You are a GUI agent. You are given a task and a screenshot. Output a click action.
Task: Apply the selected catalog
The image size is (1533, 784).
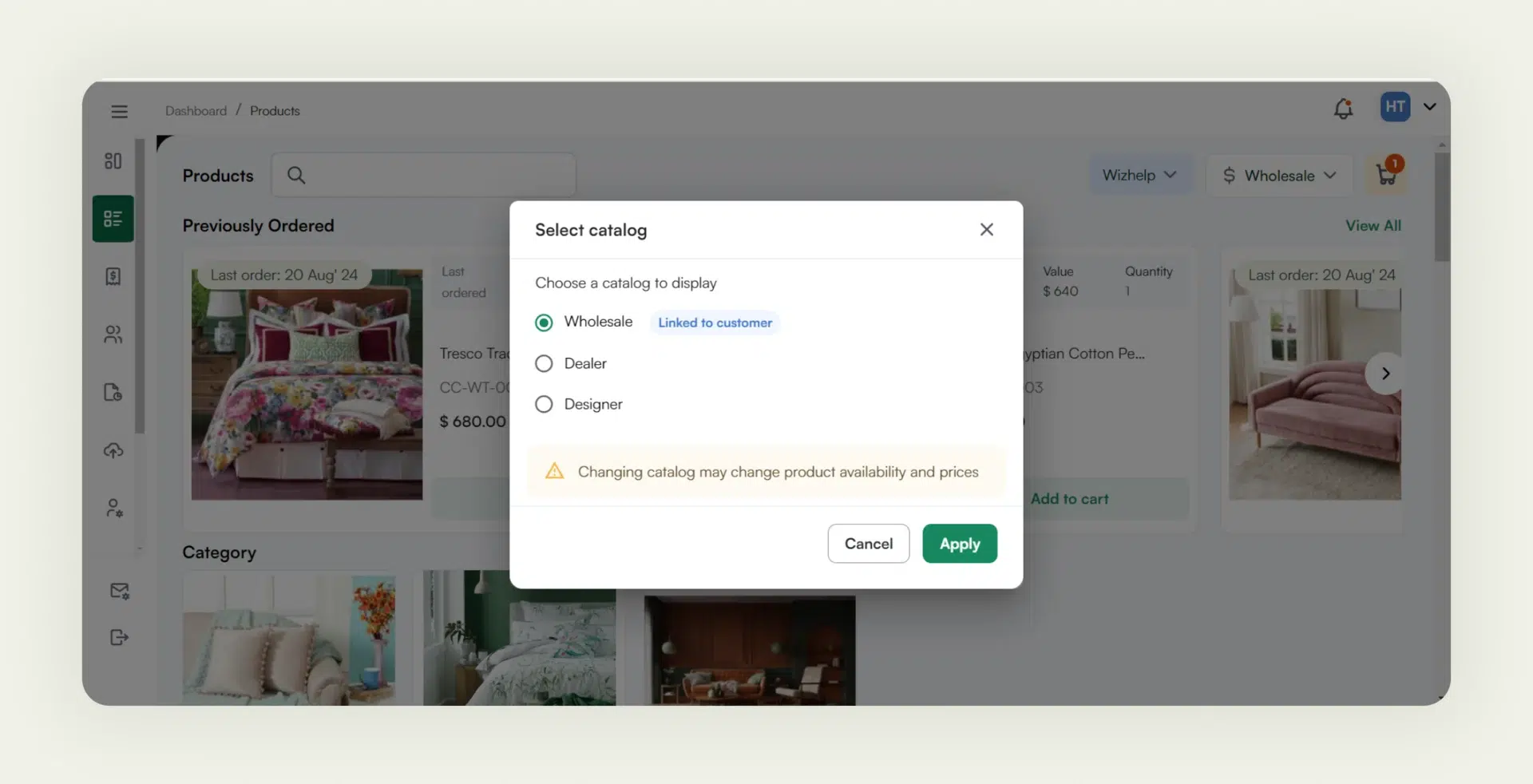959,544
